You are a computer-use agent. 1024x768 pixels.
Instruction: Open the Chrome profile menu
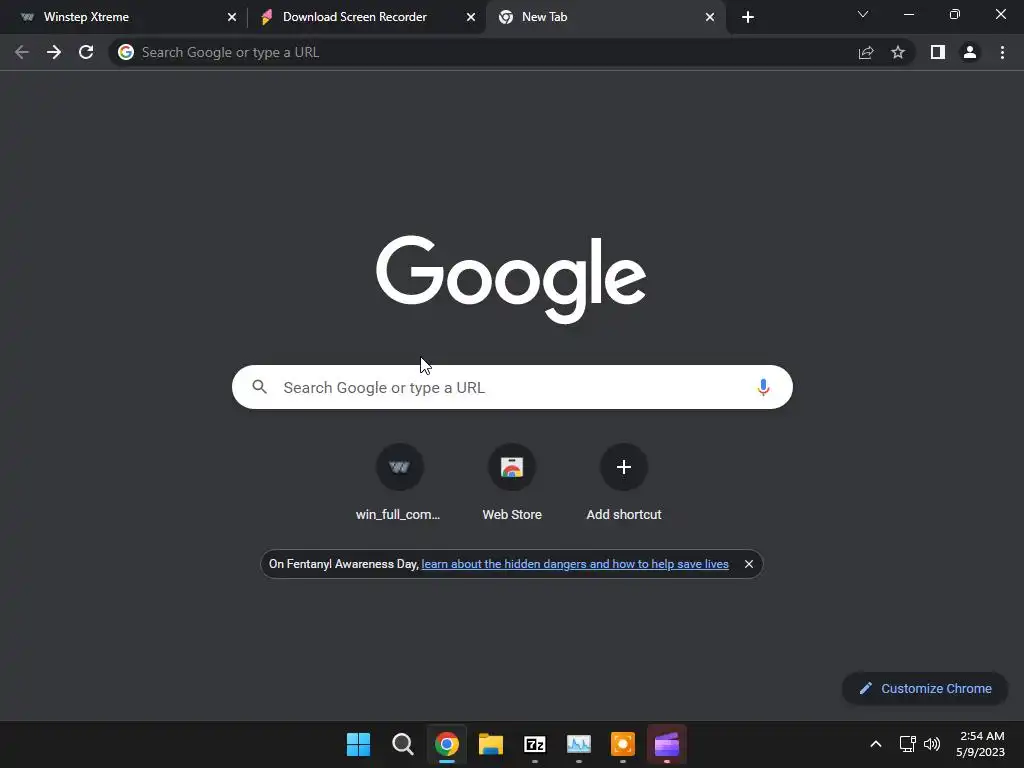click(x=970, y=52)
